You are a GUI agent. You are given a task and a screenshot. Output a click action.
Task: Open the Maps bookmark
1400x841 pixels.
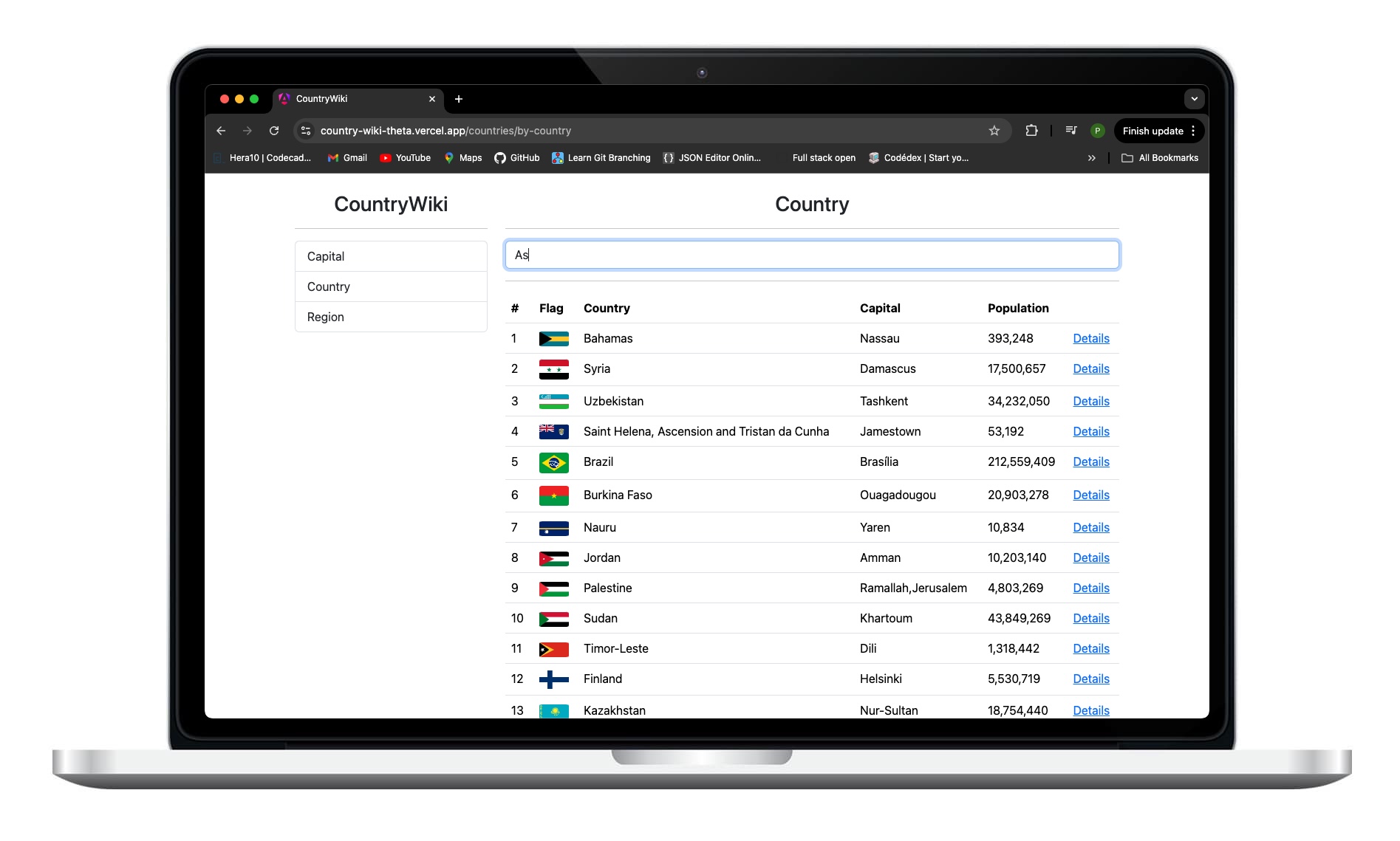point(463,158)
